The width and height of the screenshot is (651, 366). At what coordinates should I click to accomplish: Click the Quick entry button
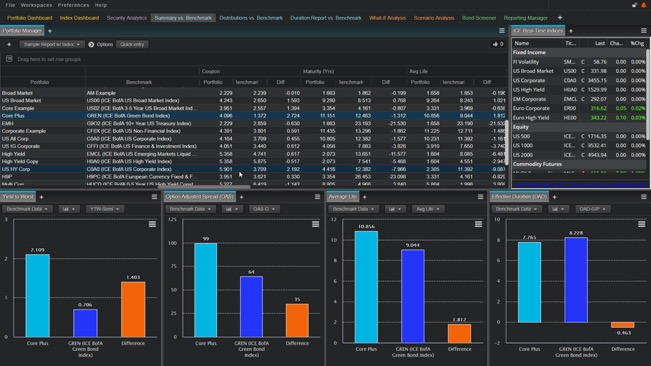[132, 44]
